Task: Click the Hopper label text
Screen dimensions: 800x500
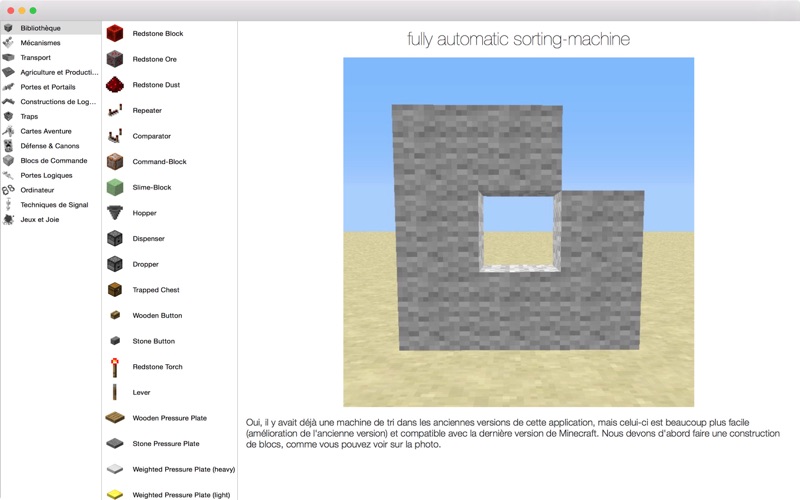Action: pyautogui.click(x=144, y=213)
